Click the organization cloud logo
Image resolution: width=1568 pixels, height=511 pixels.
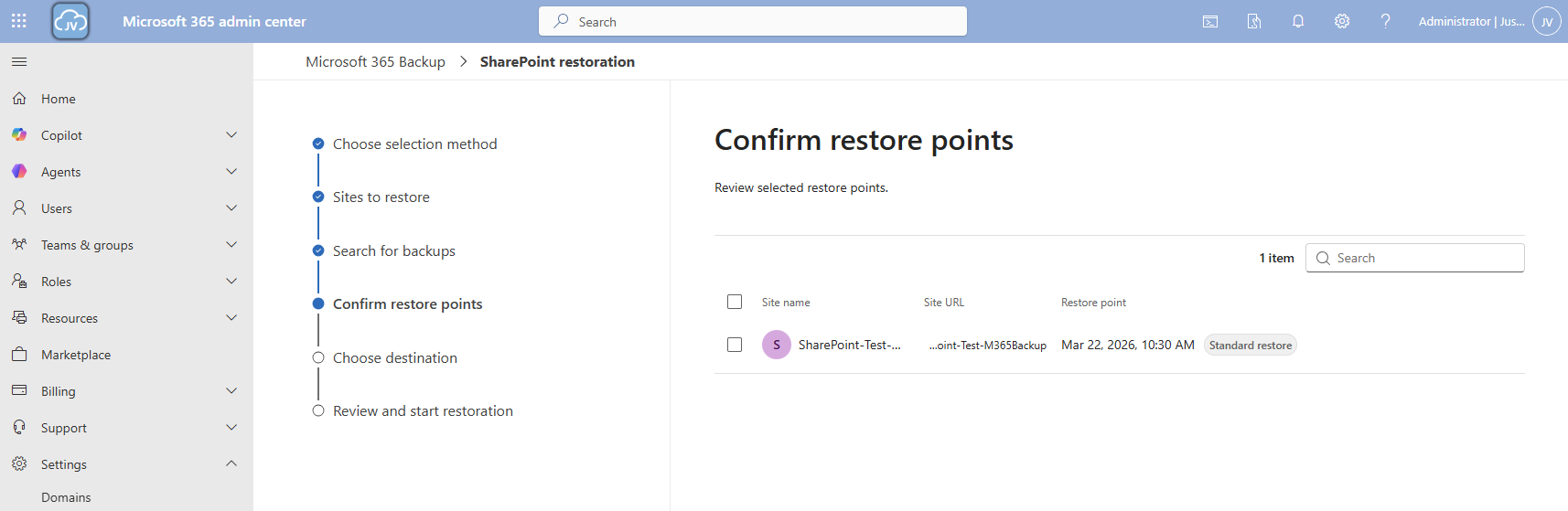[x=70, y=21]
